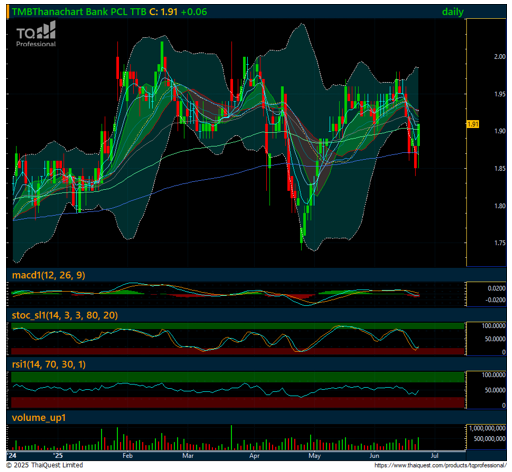
Task: Select the macd1(12, 26, 9) indicator label
Action: (49, 275)
